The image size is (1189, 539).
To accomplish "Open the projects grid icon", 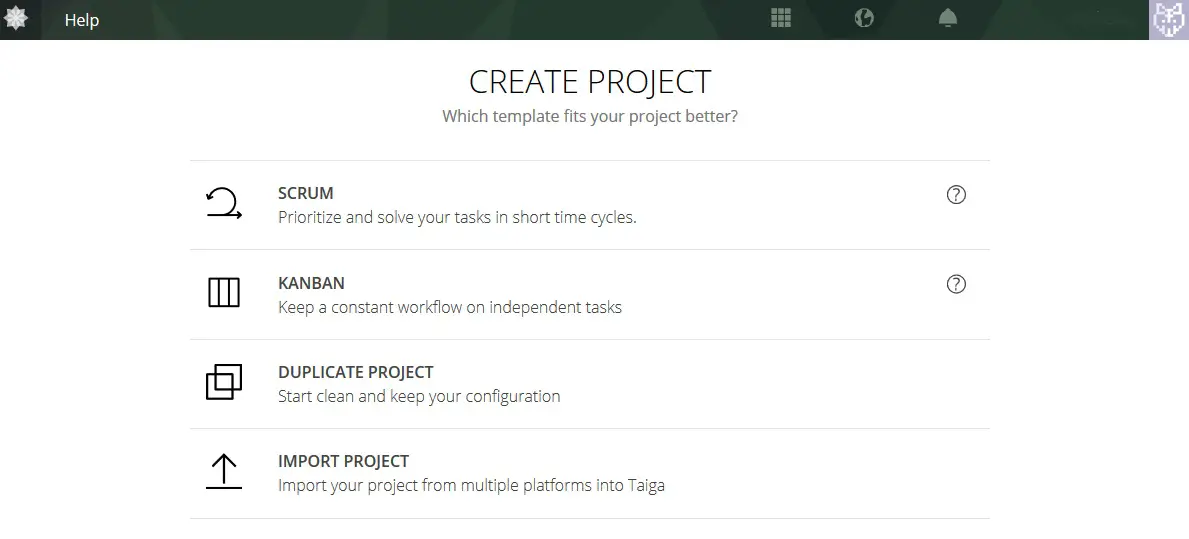I will (781, 18).
